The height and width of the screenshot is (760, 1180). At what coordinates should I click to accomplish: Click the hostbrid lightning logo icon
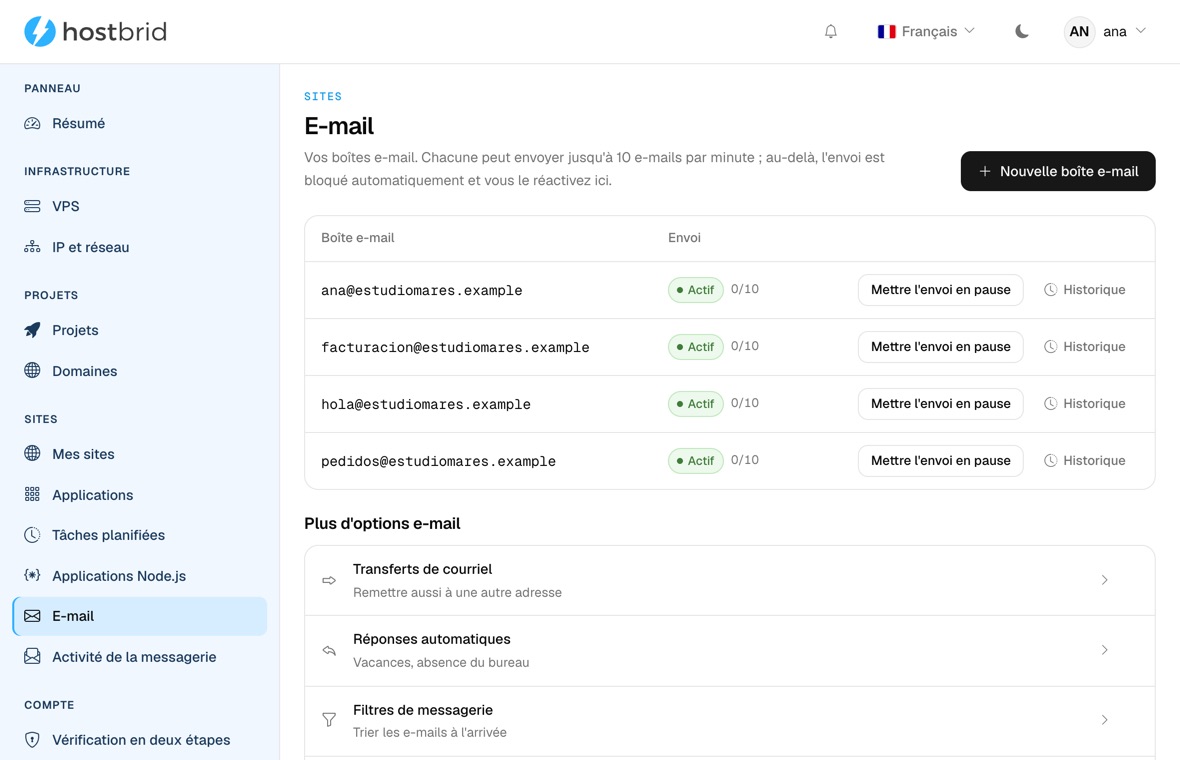(40, 32)
